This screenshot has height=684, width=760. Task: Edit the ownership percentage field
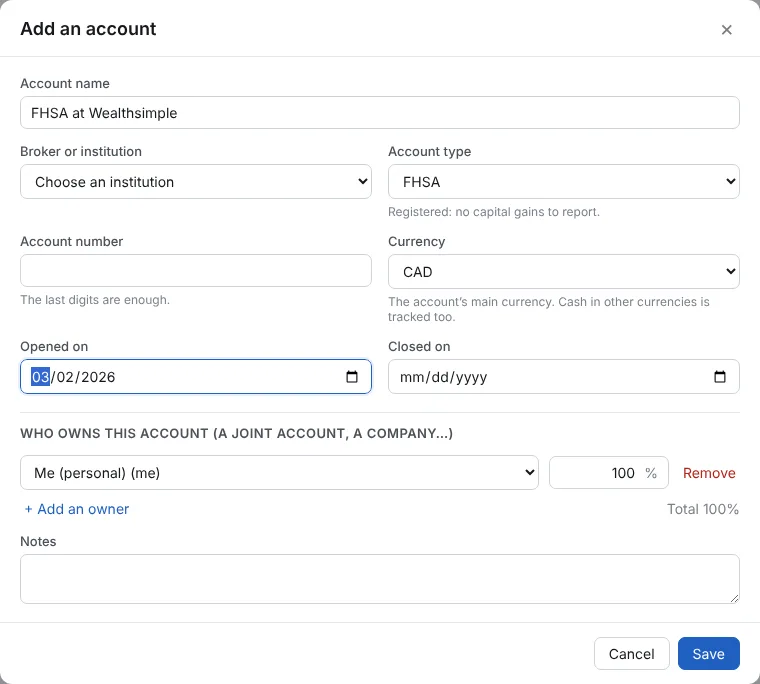[x=608, y=473]
